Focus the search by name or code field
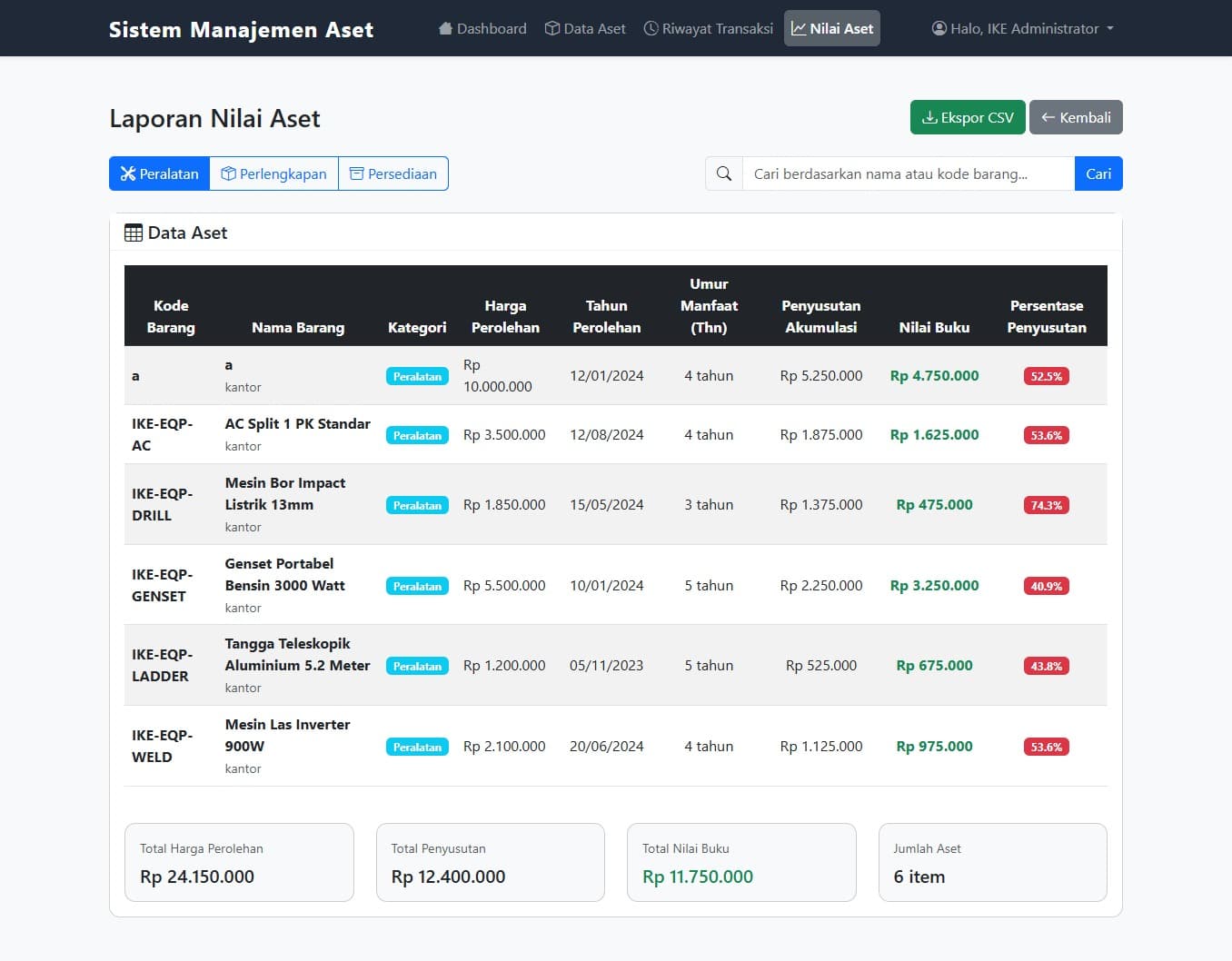 coord(909,173)
